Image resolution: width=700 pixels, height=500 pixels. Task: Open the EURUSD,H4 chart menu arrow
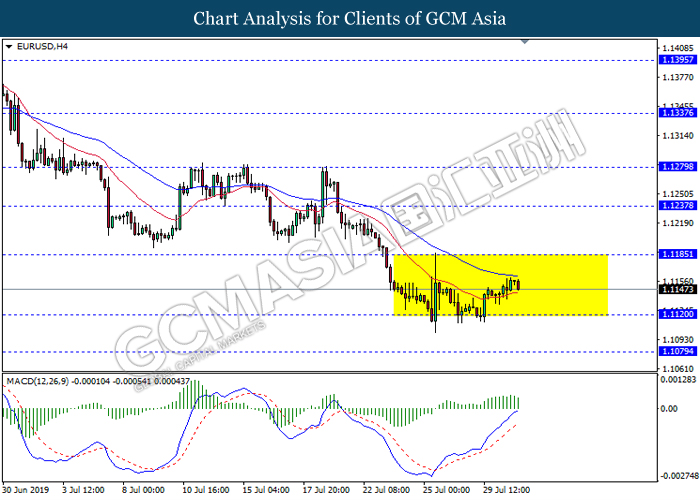pyautogui.click(x=9, y=47)
